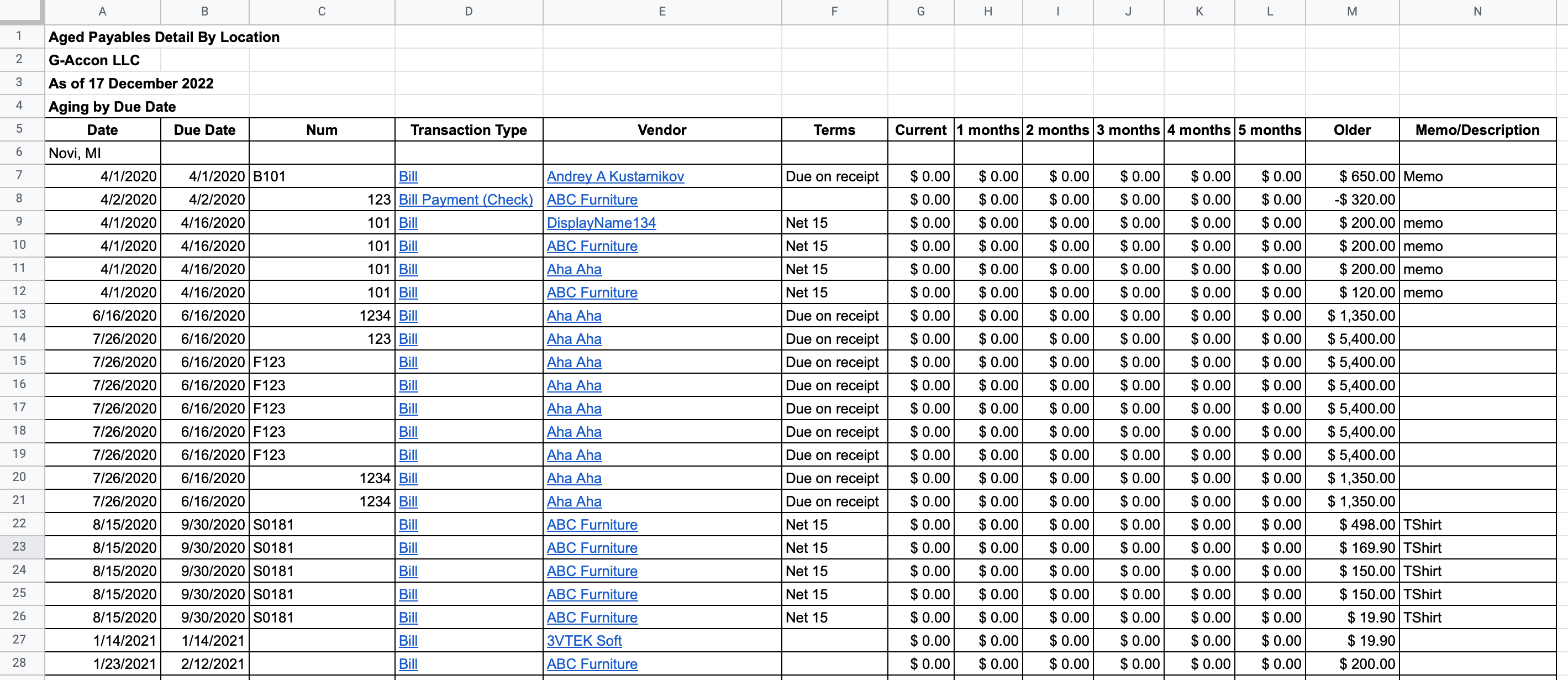Select column A header

click(x=102, y=12)
